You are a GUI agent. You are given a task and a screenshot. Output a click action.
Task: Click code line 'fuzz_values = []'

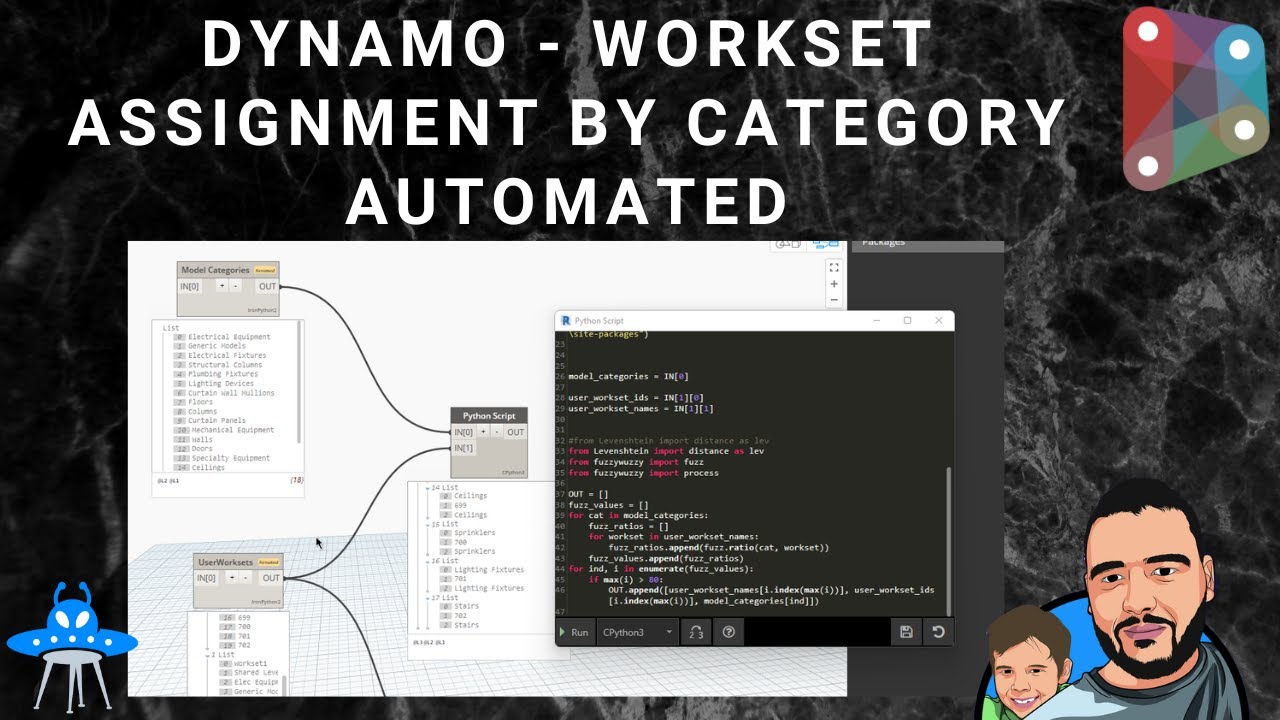click(x=608, y=505)
